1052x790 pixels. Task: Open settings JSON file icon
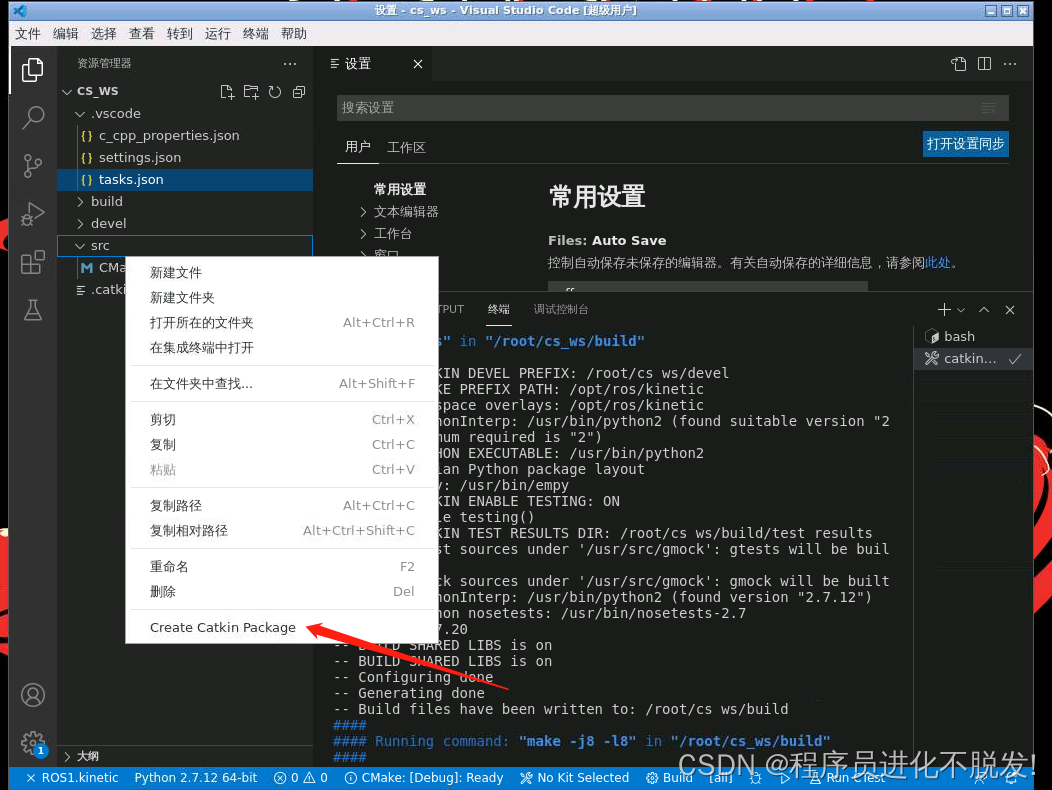pyautogui.click(x=959, y=64)
